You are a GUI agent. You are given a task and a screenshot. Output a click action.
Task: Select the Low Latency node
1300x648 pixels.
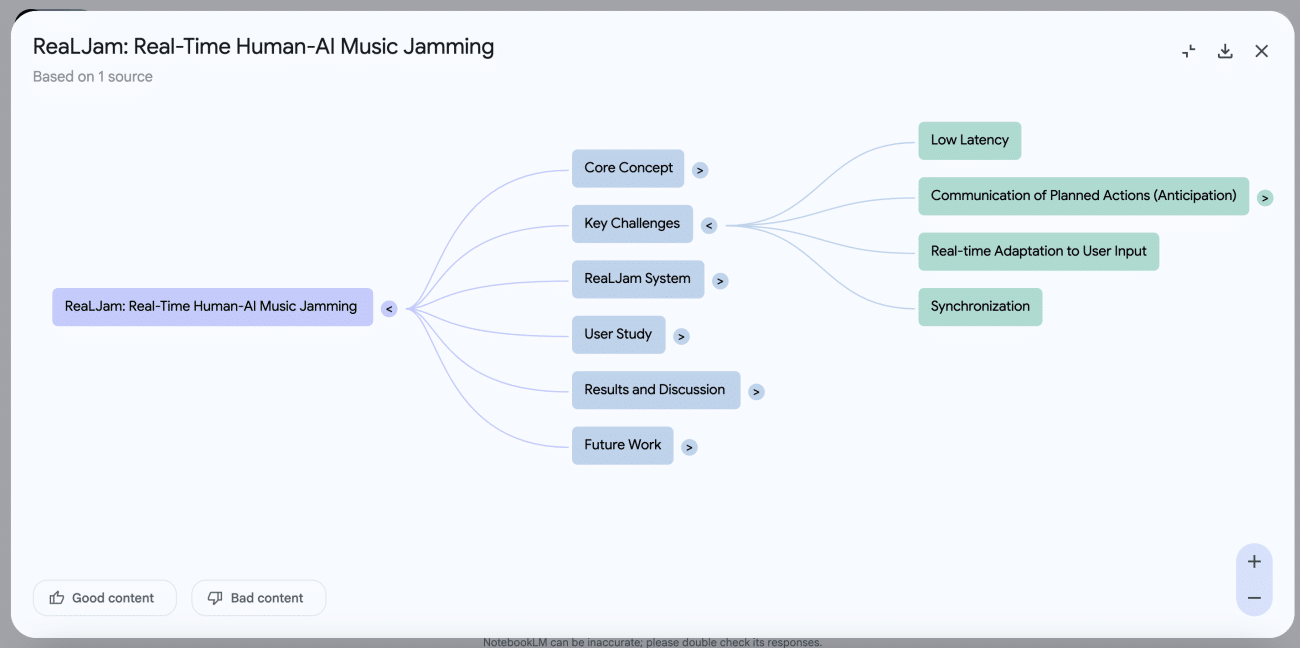(x=970, y=141)
